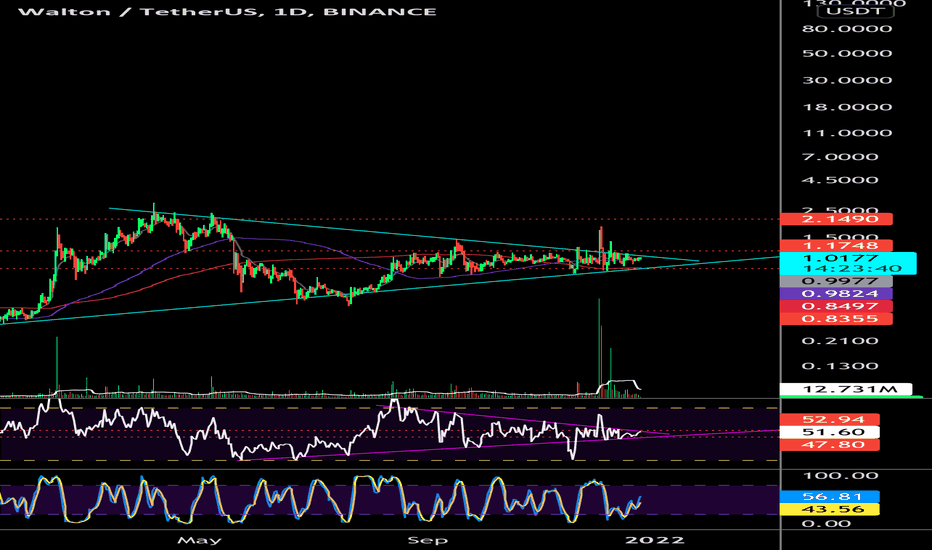Click the May label on the time axis
This screenshot has width=932, height=550.
click(199, 540)
